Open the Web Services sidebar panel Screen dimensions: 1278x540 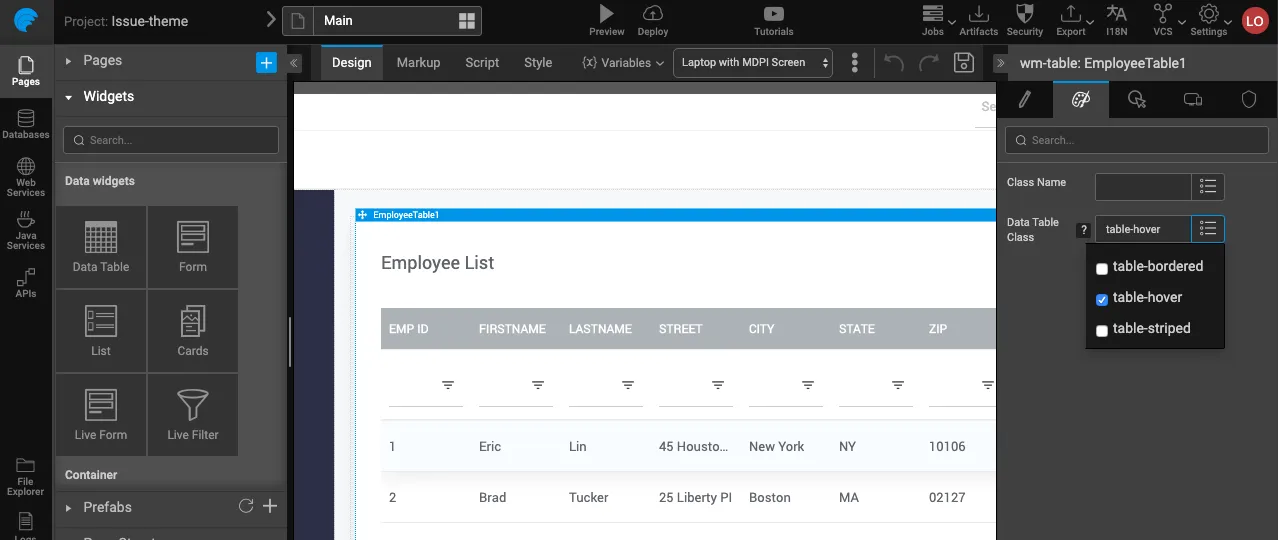(x=26, y=176)
